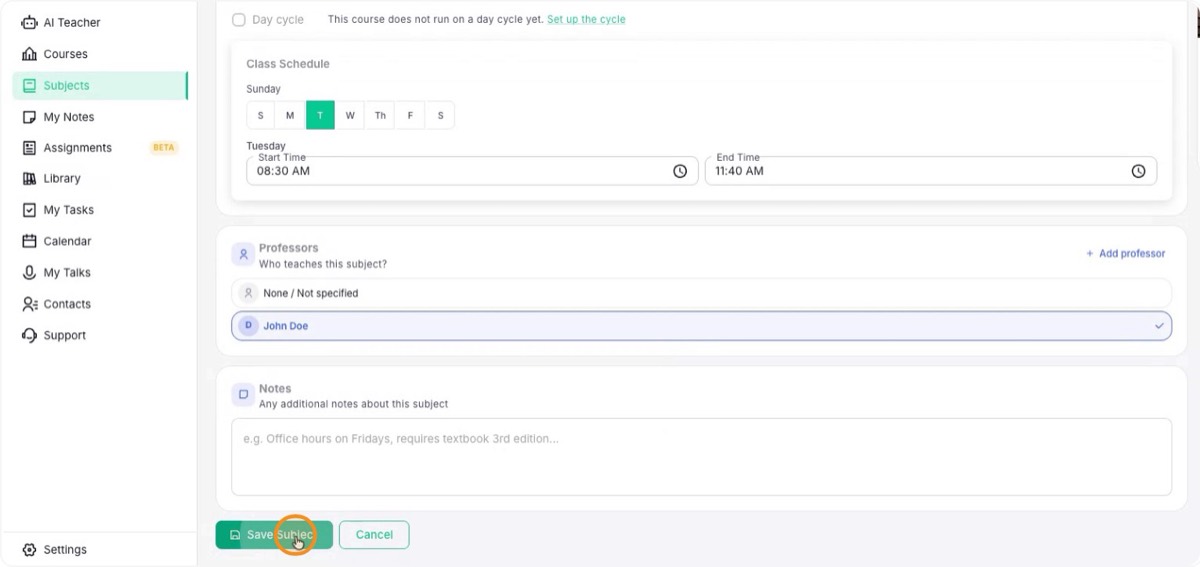Click the Assignments list icon
1200x567 pixels.
29,148
